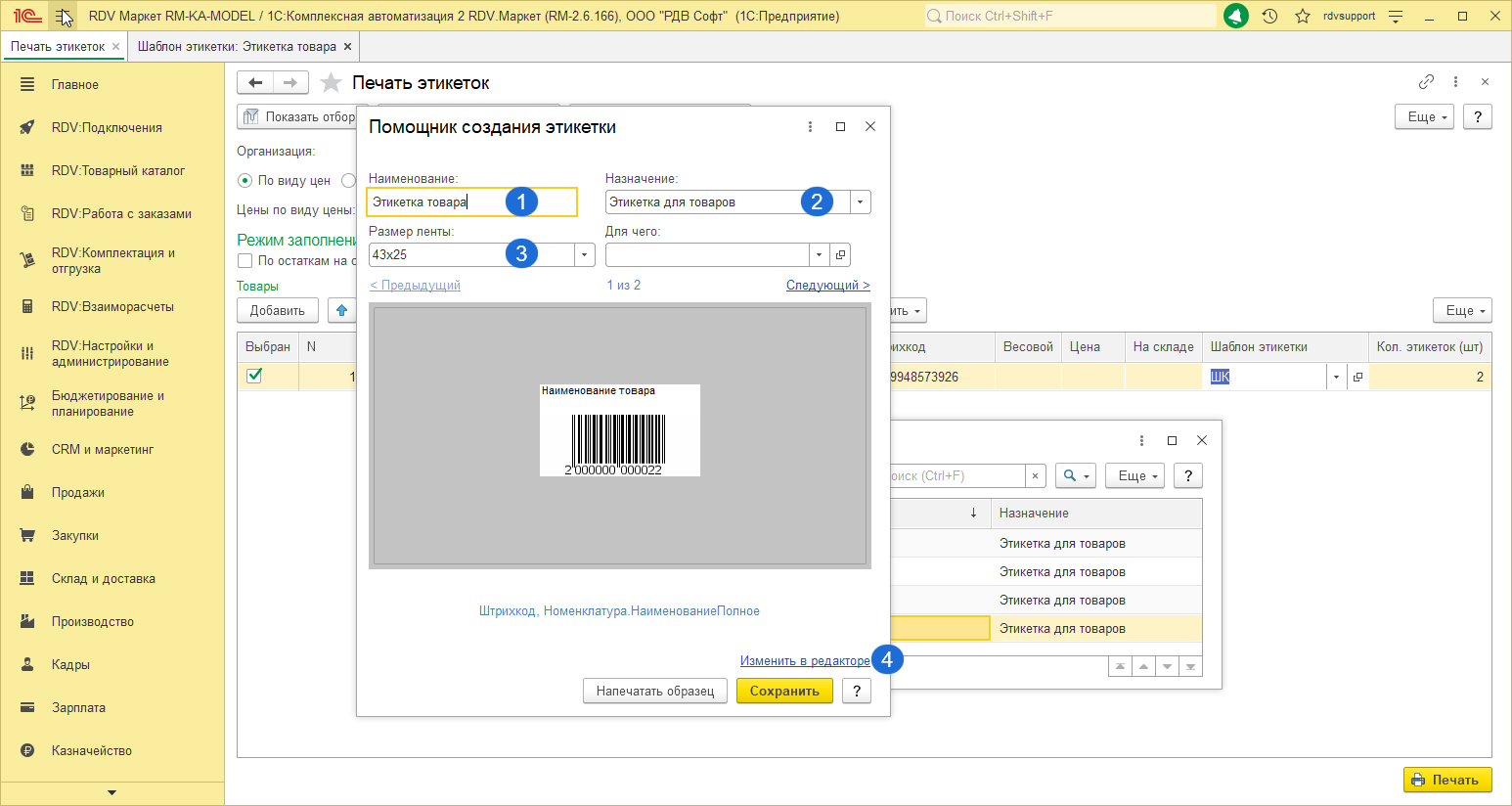Copy link to this page icon
Screen dimensions: 1512x806
(x=1426, y=82)
